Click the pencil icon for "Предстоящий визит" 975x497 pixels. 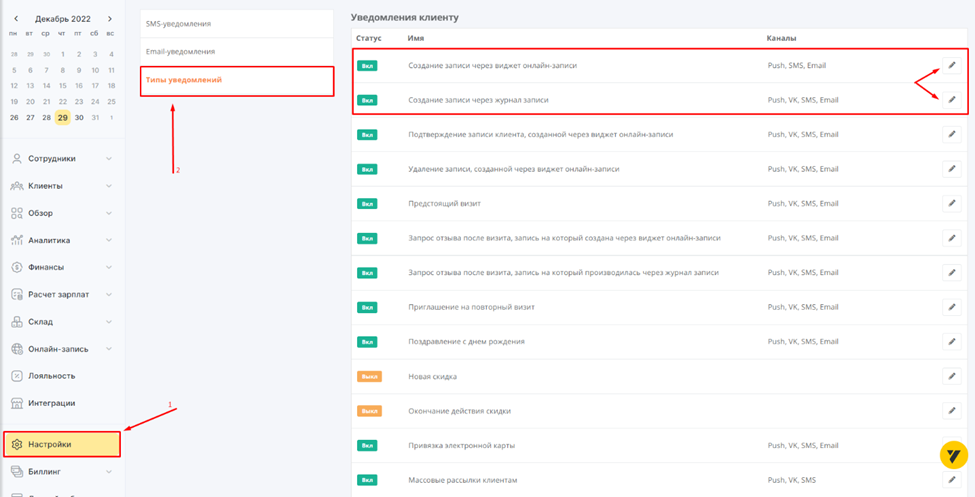point(951,204)
